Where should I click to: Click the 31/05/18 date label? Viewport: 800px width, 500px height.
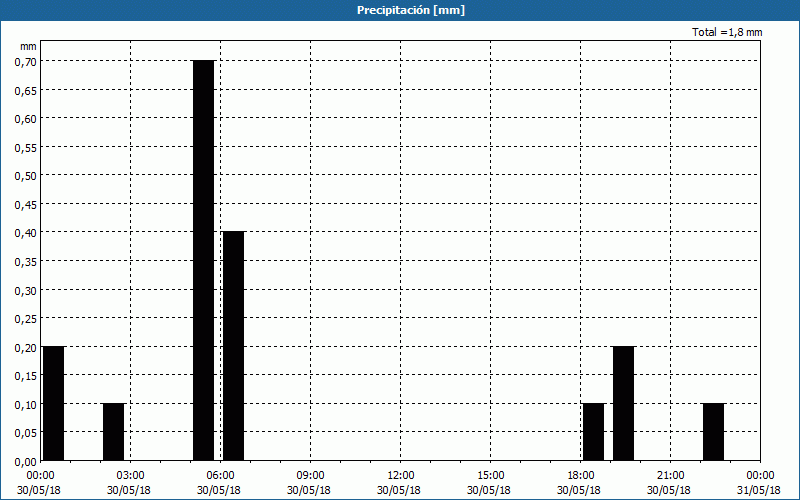[x=759, y=490]
